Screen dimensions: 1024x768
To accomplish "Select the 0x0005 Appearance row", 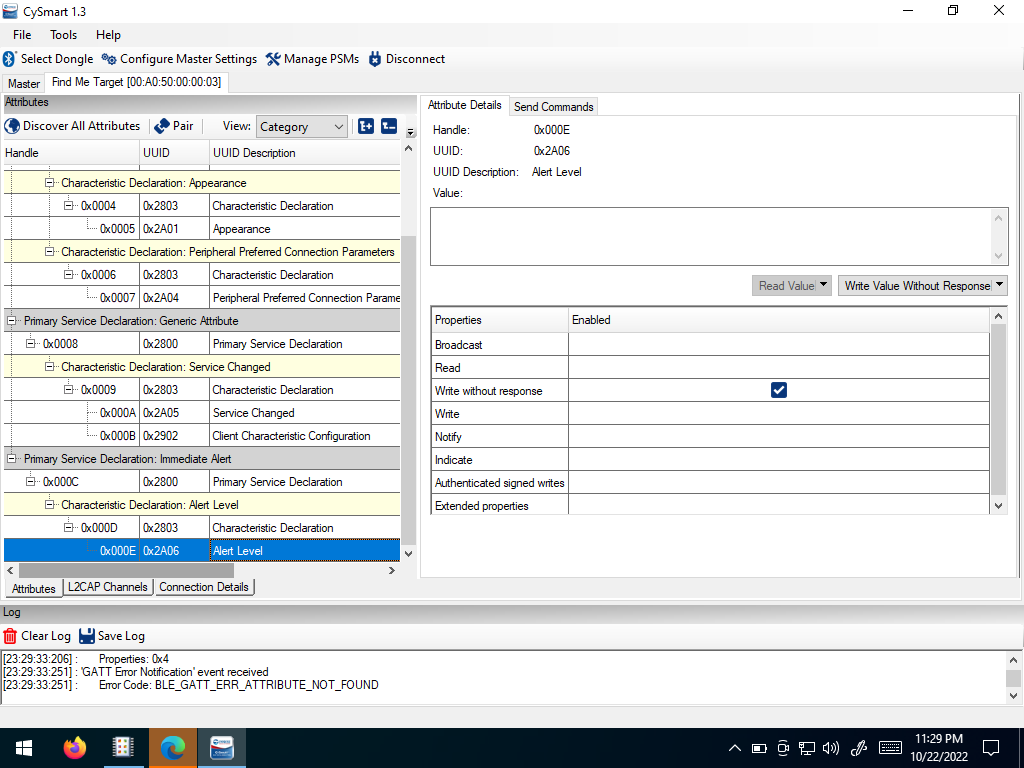I will [x=202, y=229].
